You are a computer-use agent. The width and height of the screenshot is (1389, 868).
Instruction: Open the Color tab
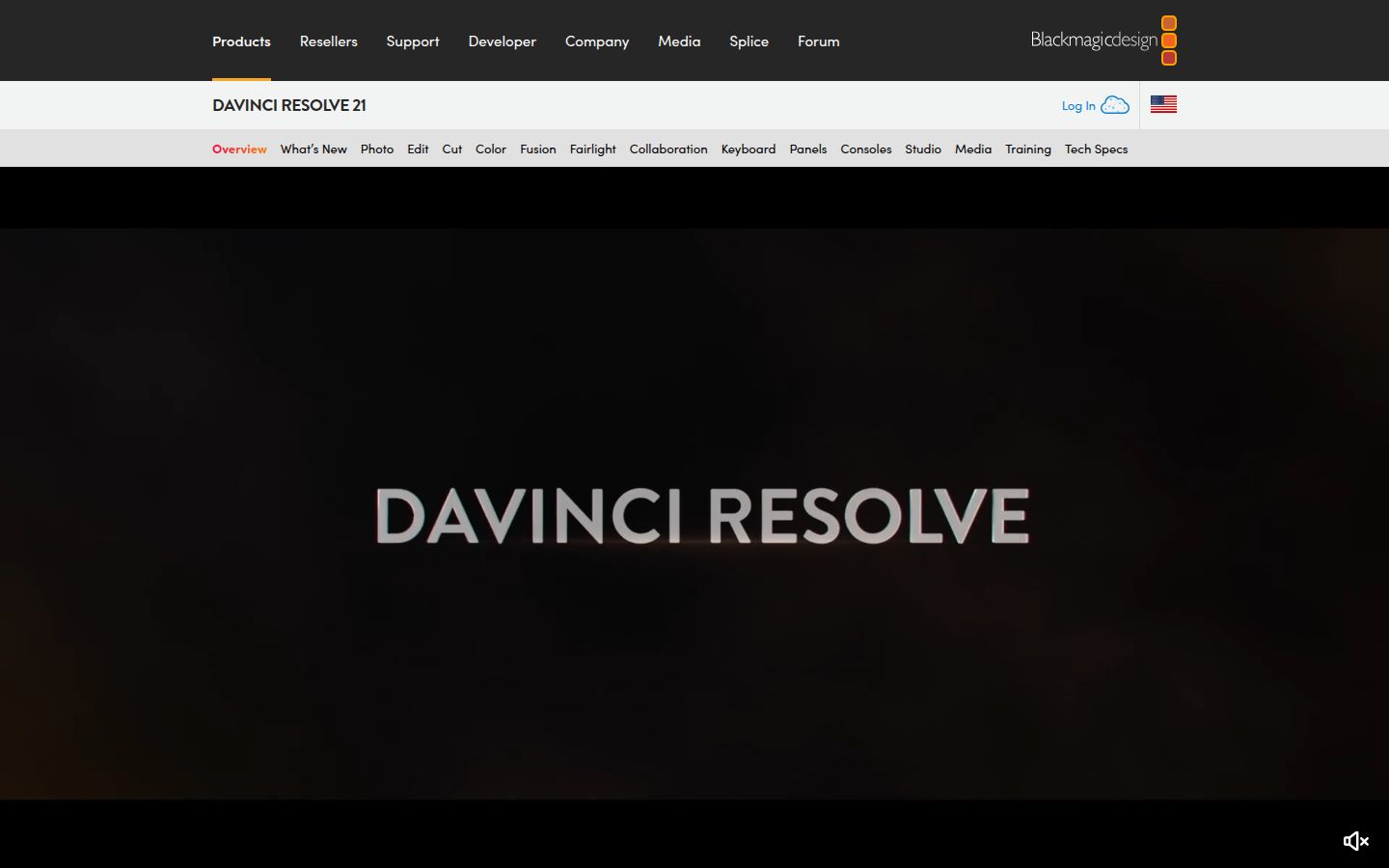pos(491,149)
